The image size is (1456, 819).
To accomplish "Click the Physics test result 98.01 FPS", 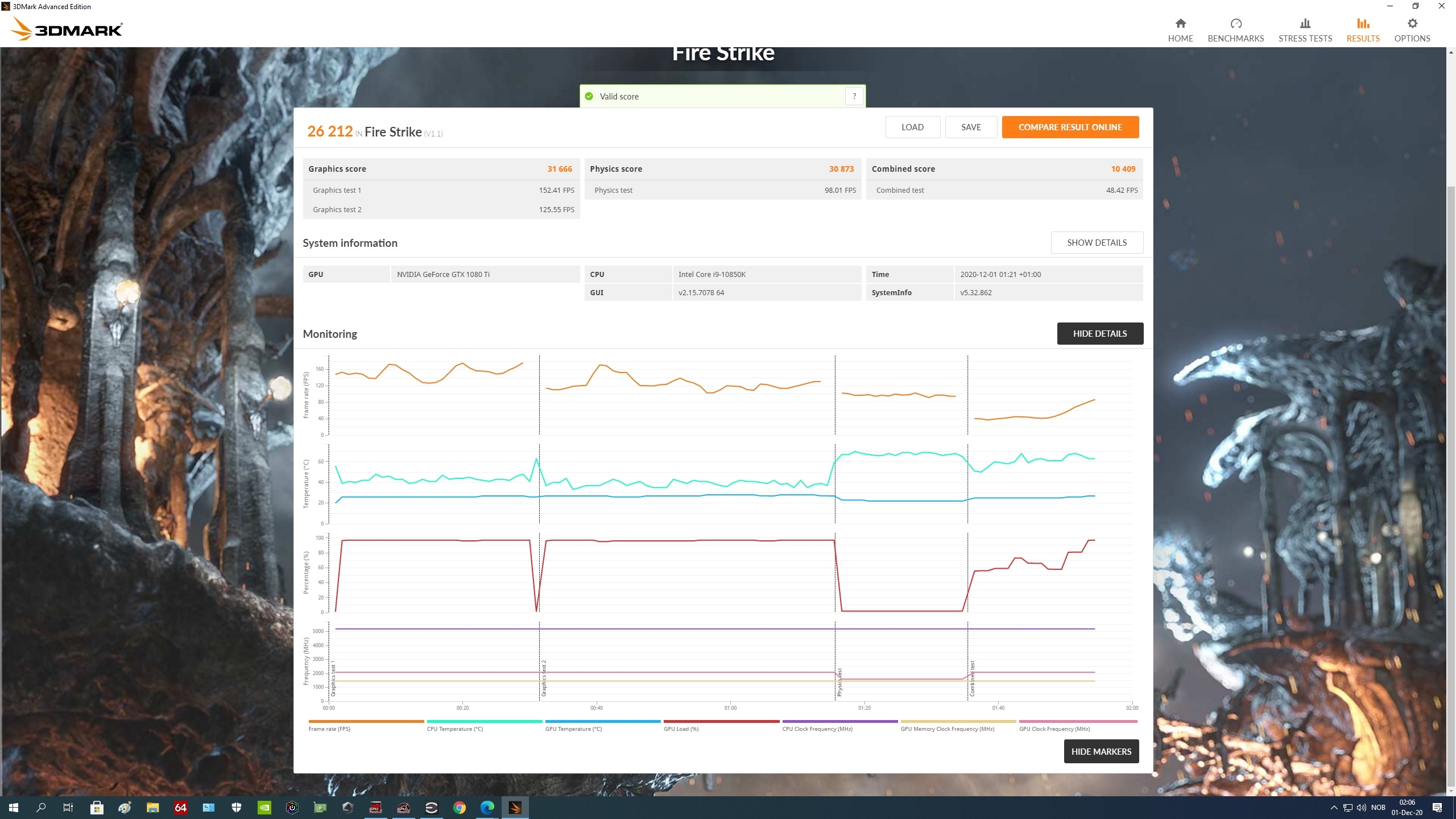I will pyautogui.click(x=840, y=191).
